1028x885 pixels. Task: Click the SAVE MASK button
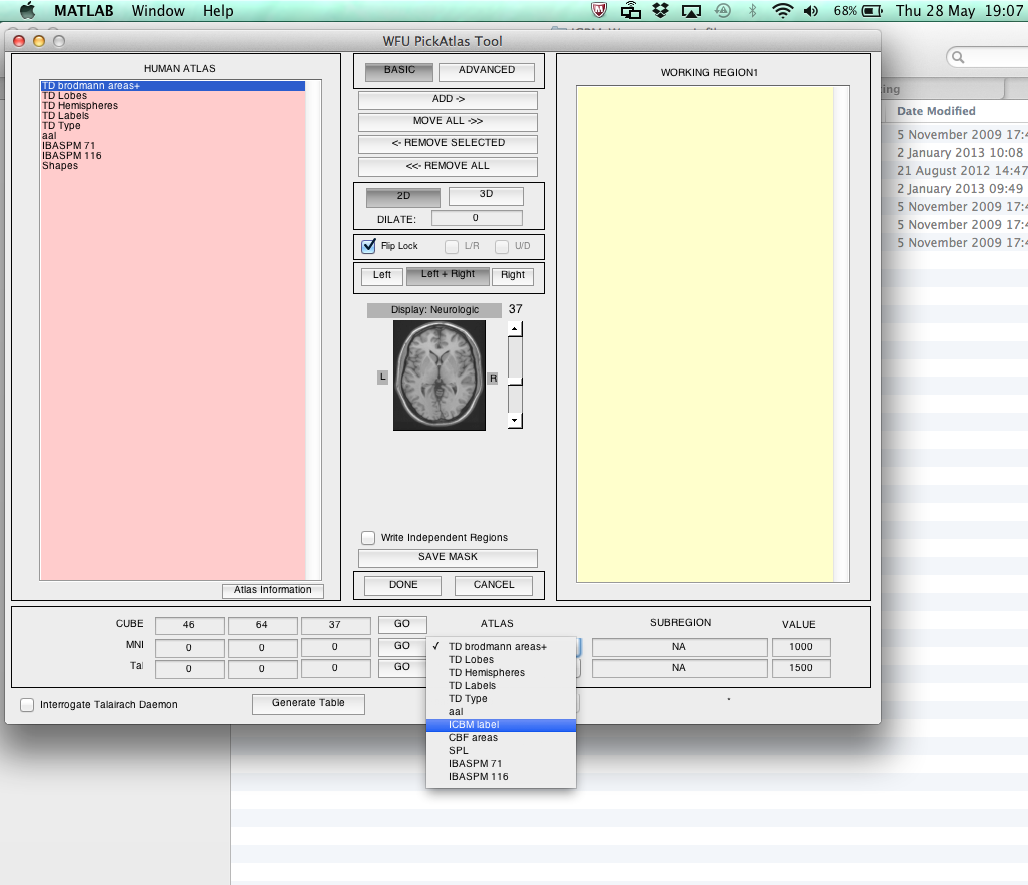point(447,557)
